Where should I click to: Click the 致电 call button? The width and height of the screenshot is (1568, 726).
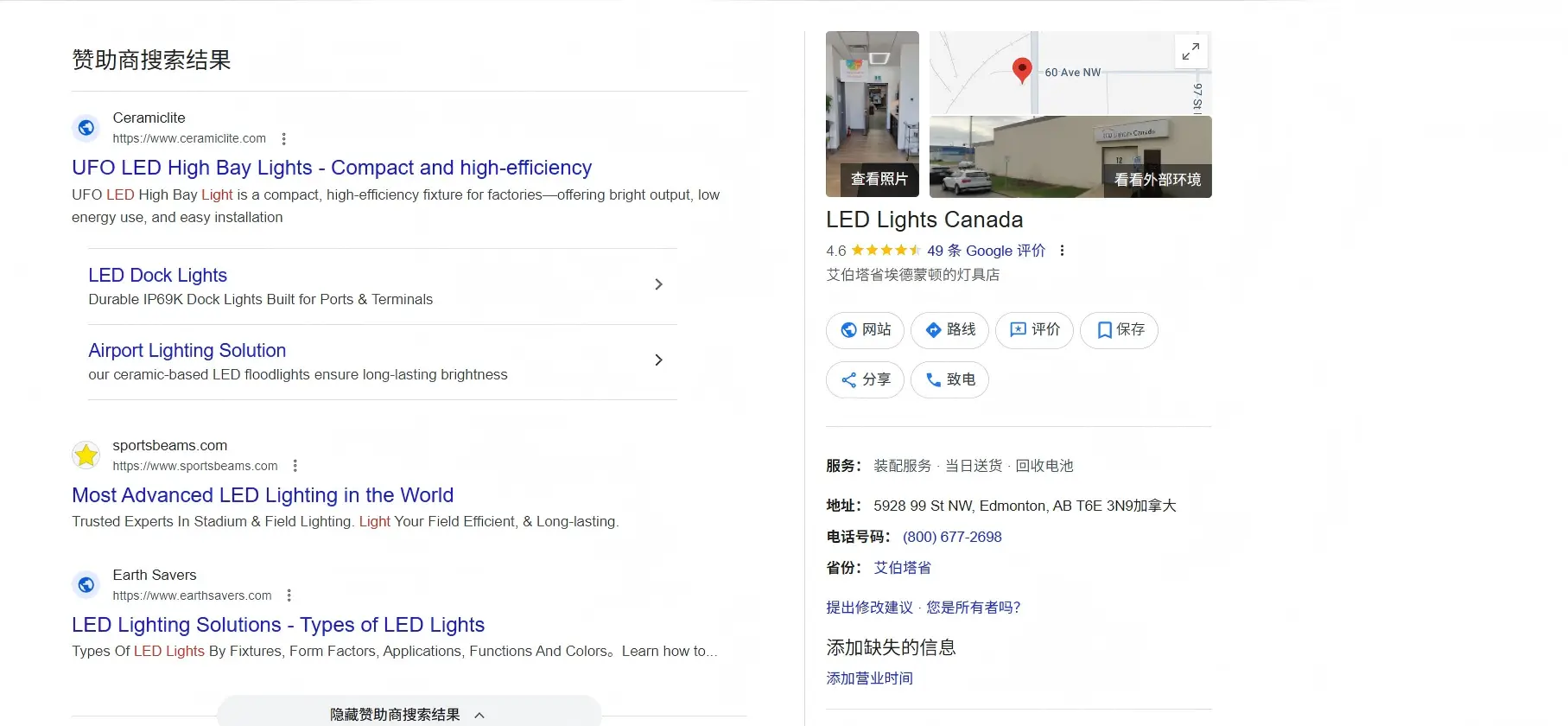[949, 379]
